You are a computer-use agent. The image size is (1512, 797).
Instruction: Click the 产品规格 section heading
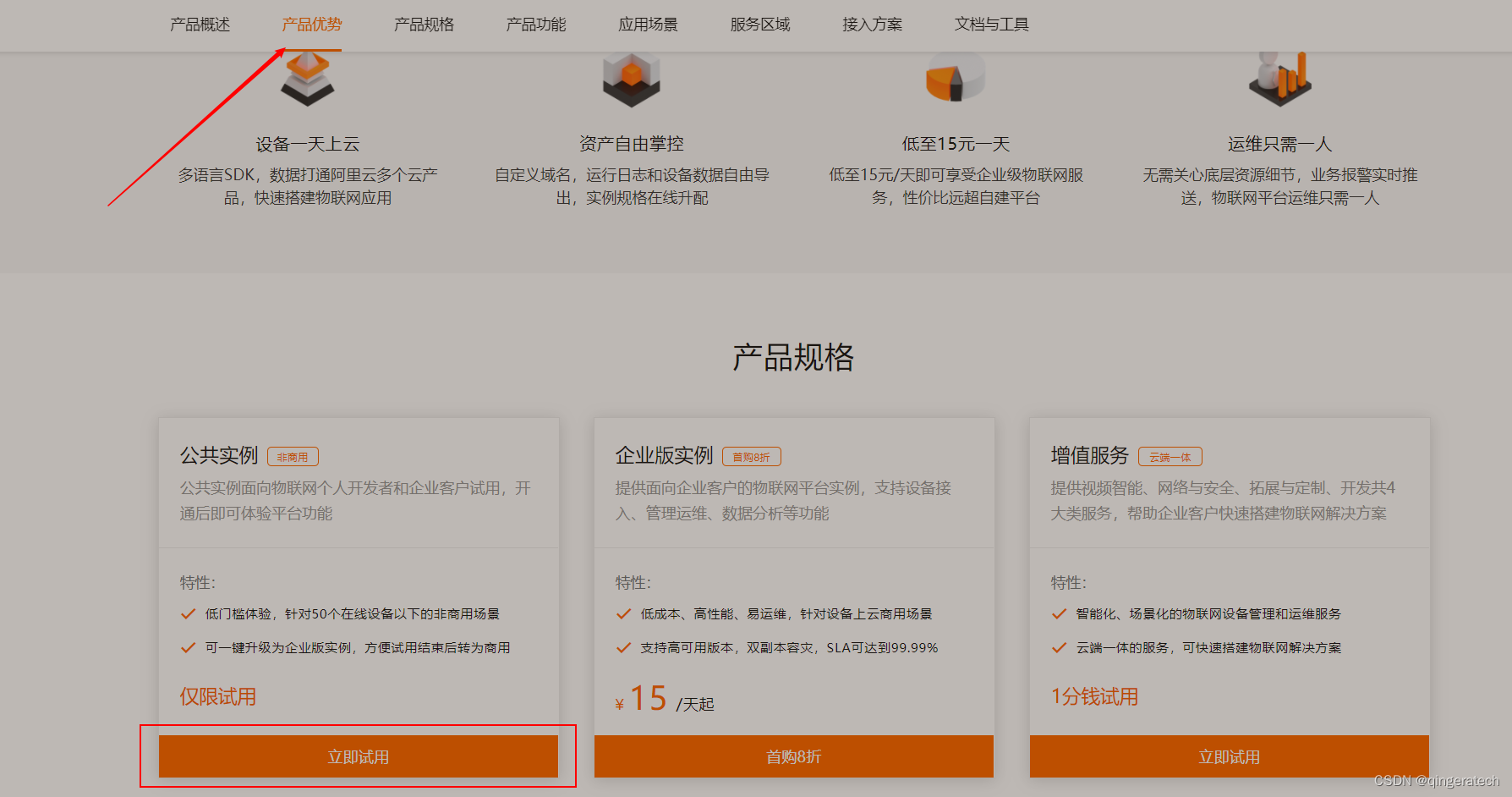pyautogui.click(x=793, y=358)
